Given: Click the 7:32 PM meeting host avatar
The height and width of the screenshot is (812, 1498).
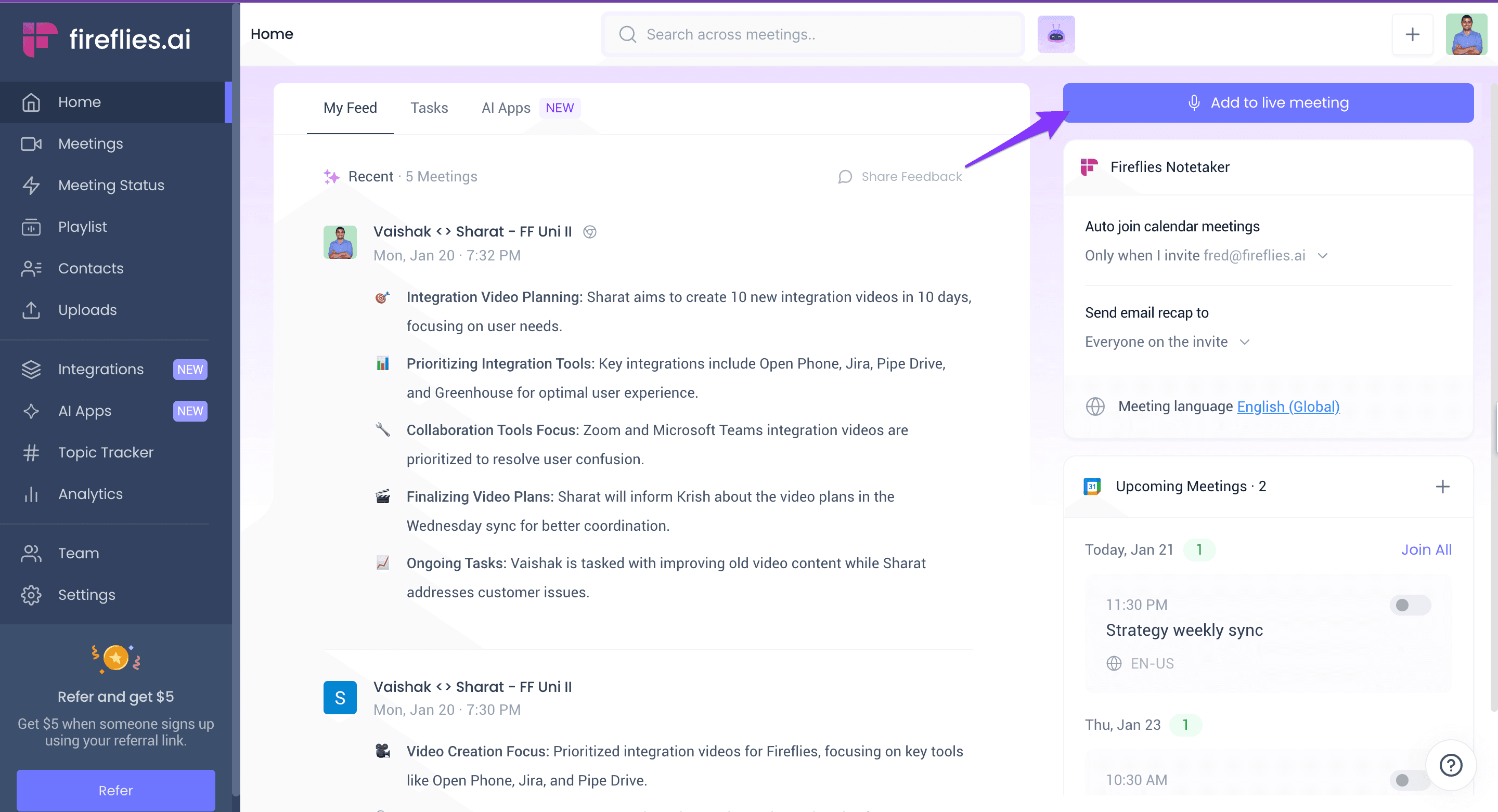Looking at the screenshot, I should click(x=340, y=242).
